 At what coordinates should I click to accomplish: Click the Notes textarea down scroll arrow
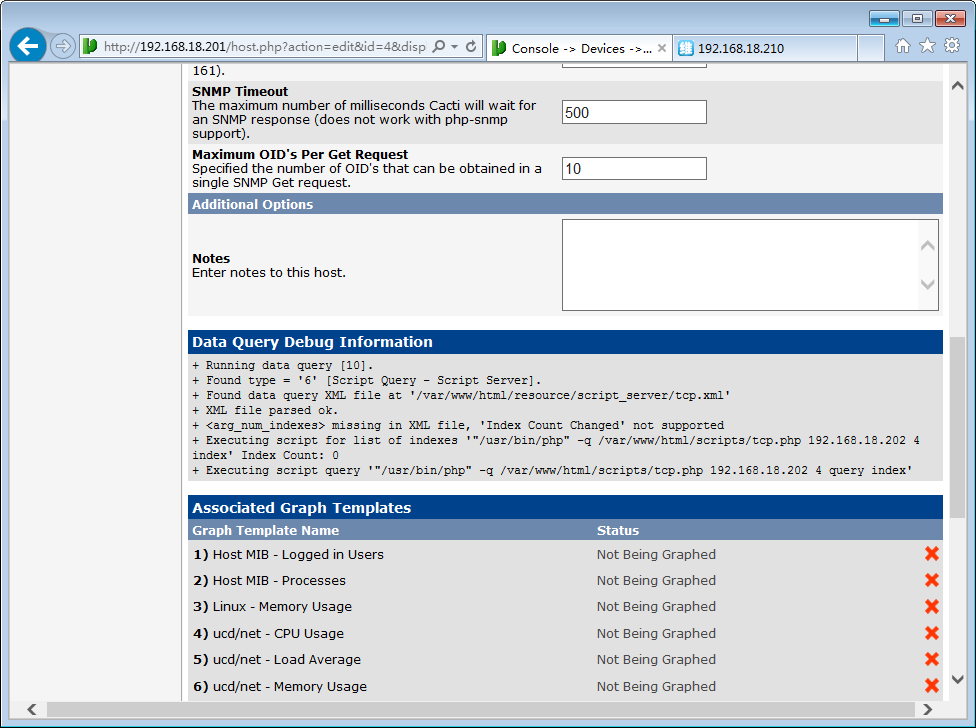point(927,284)
